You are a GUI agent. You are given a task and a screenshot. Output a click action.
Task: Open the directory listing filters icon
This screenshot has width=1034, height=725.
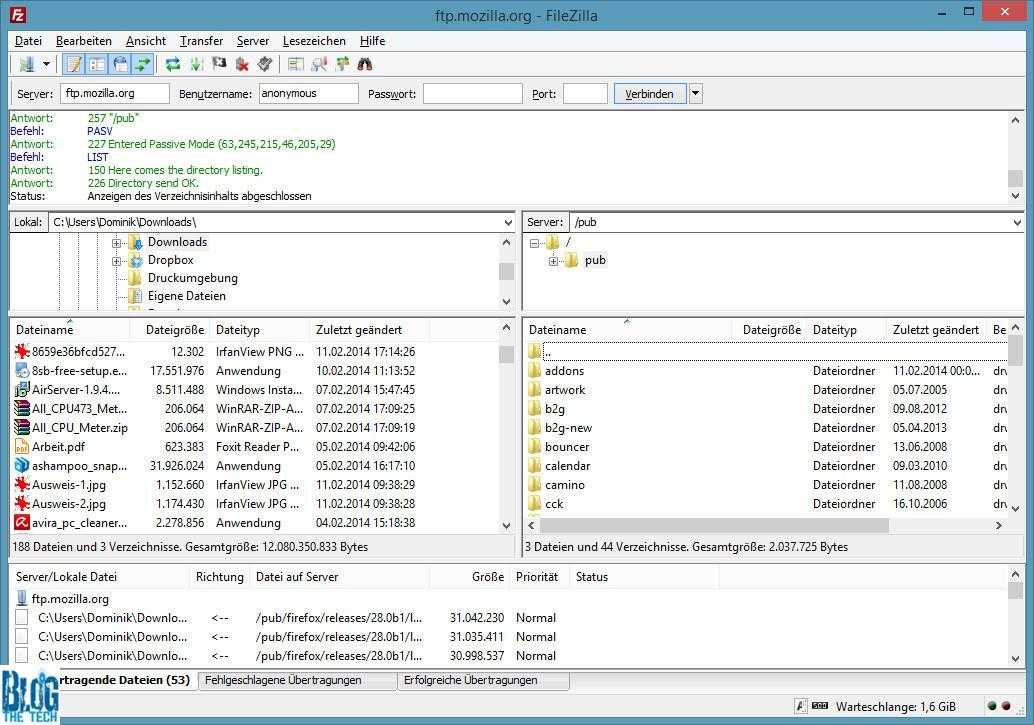coord(296,64)
